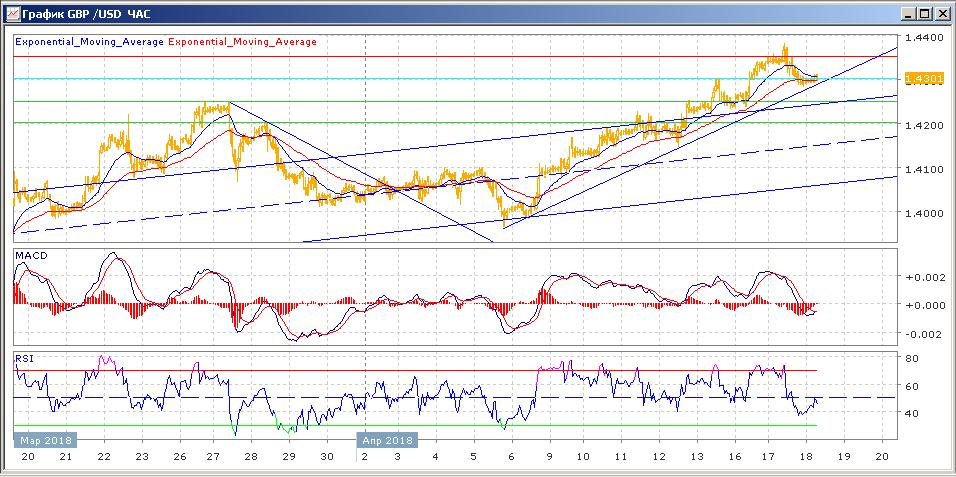This screenshot has width=956, height=477.
Task: Click the RSI 40 level axis label
Action: coord(912,412)
